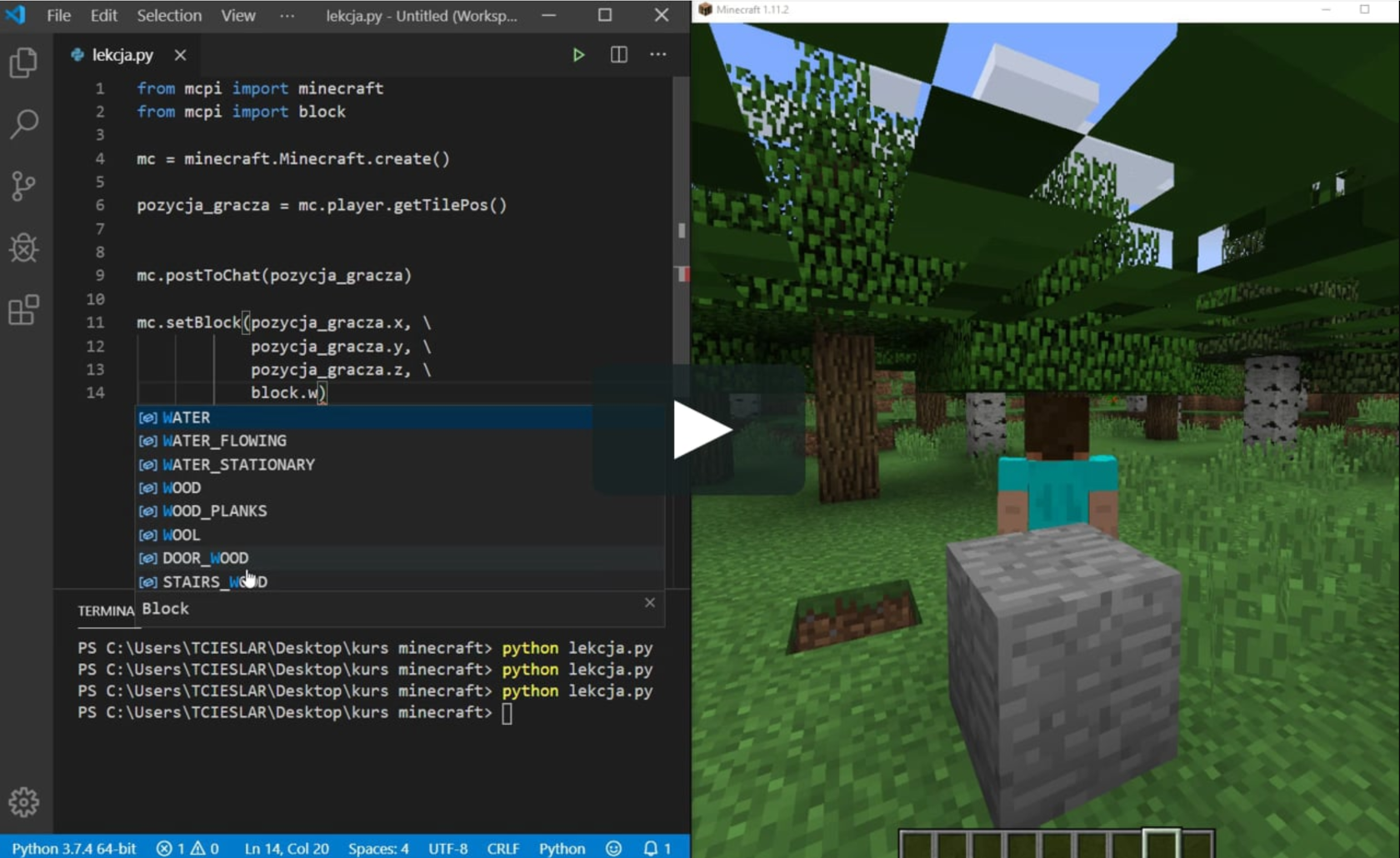Open the Search view in activity bar

pos(23,124)
